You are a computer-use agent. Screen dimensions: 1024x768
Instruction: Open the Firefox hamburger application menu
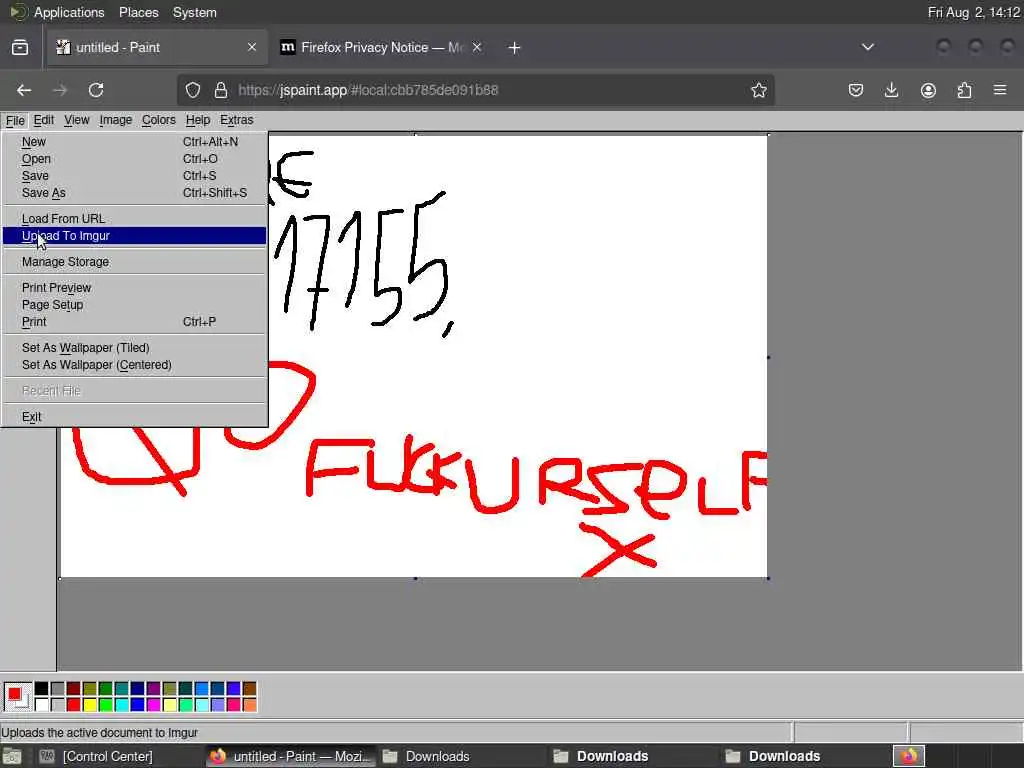click(x=1000, y=90)
